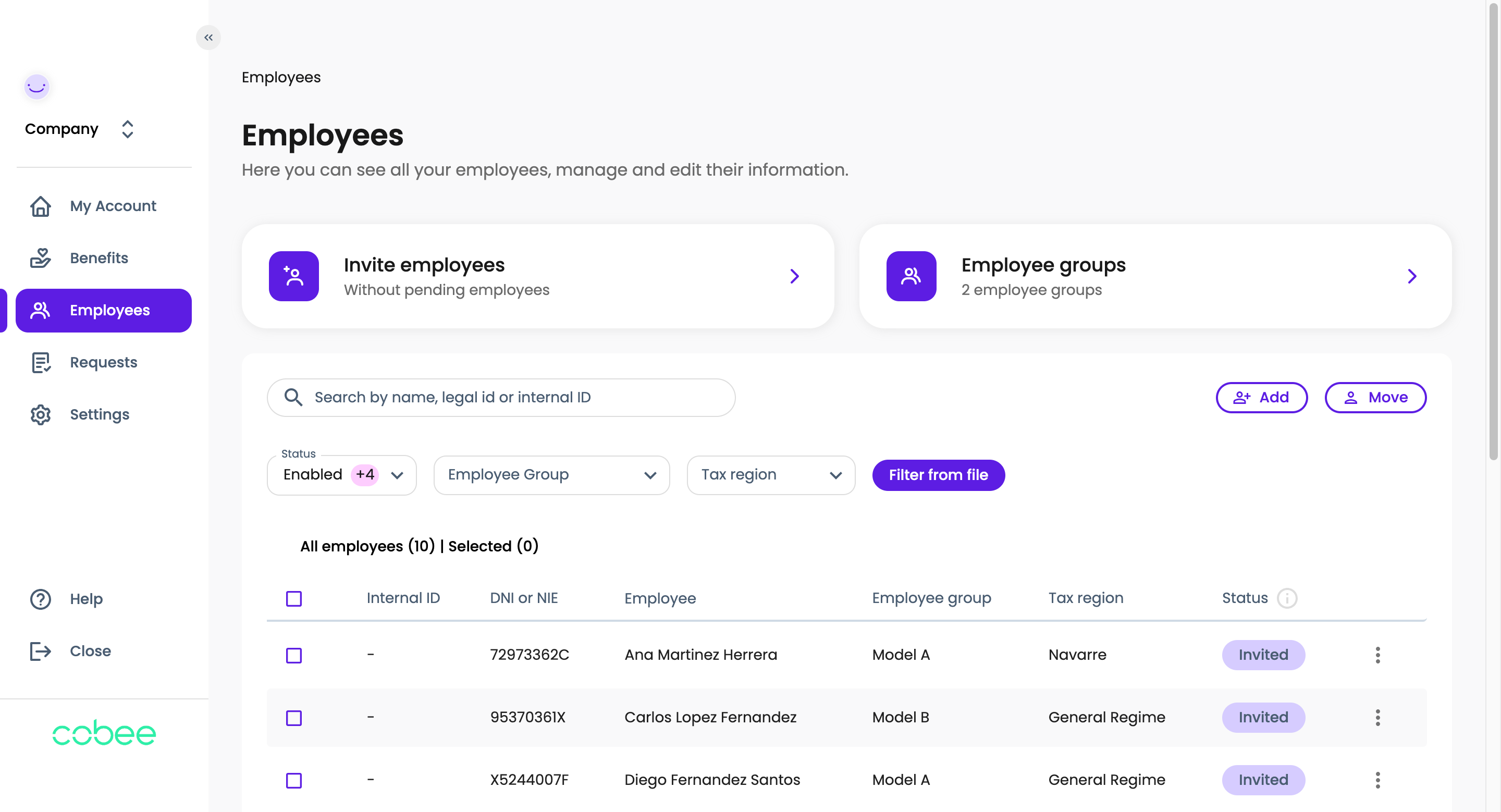This screenshot has height=812, width=1501.
Task: Check the box for Ana Martinez Herrera
Action: point(293,655)
